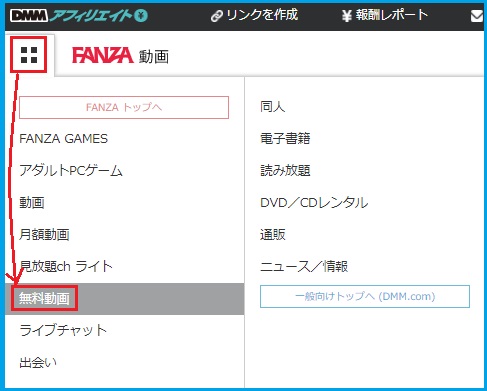Open DVD／CDレンタル entry
The width and height of the screenshot is (487, 391).
pyautogui.click(x=314, y=202)
